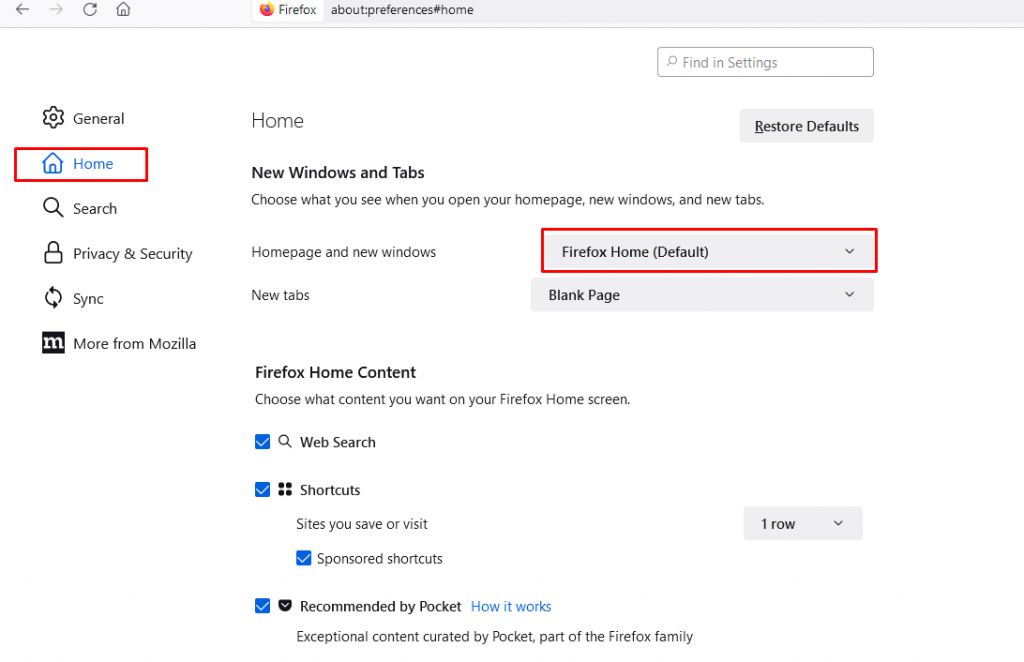This screenshot has height=662, width=1024.
Task: Reload the page with the refresh icon
Action: [x=90, y=9]
